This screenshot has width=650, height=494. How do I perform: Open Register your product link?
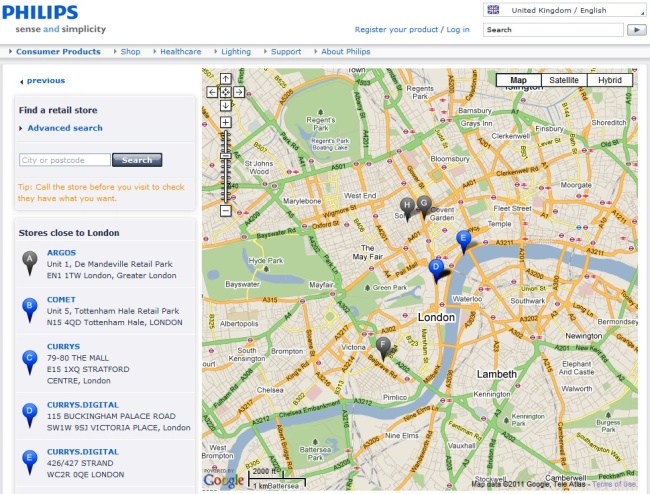396,29
